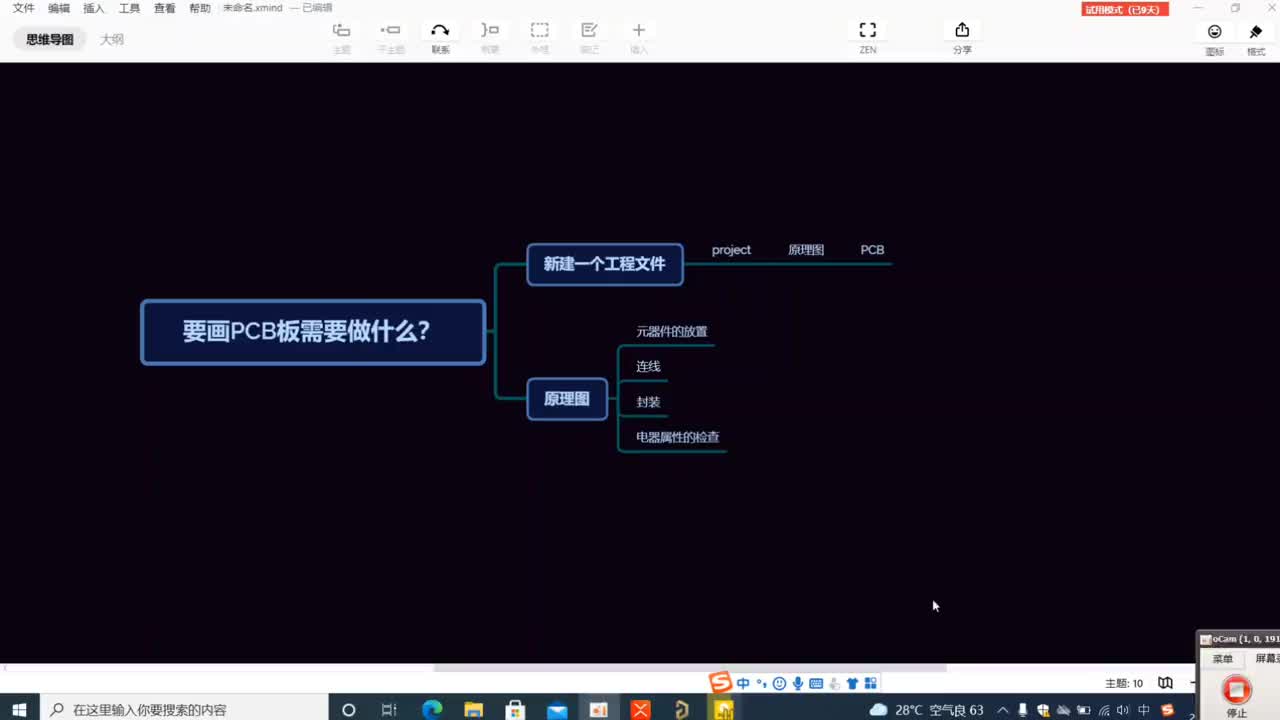Click the Topic (主题) toolbar icon
This screenshot has height=720, width=1280.
coord(341,31)
